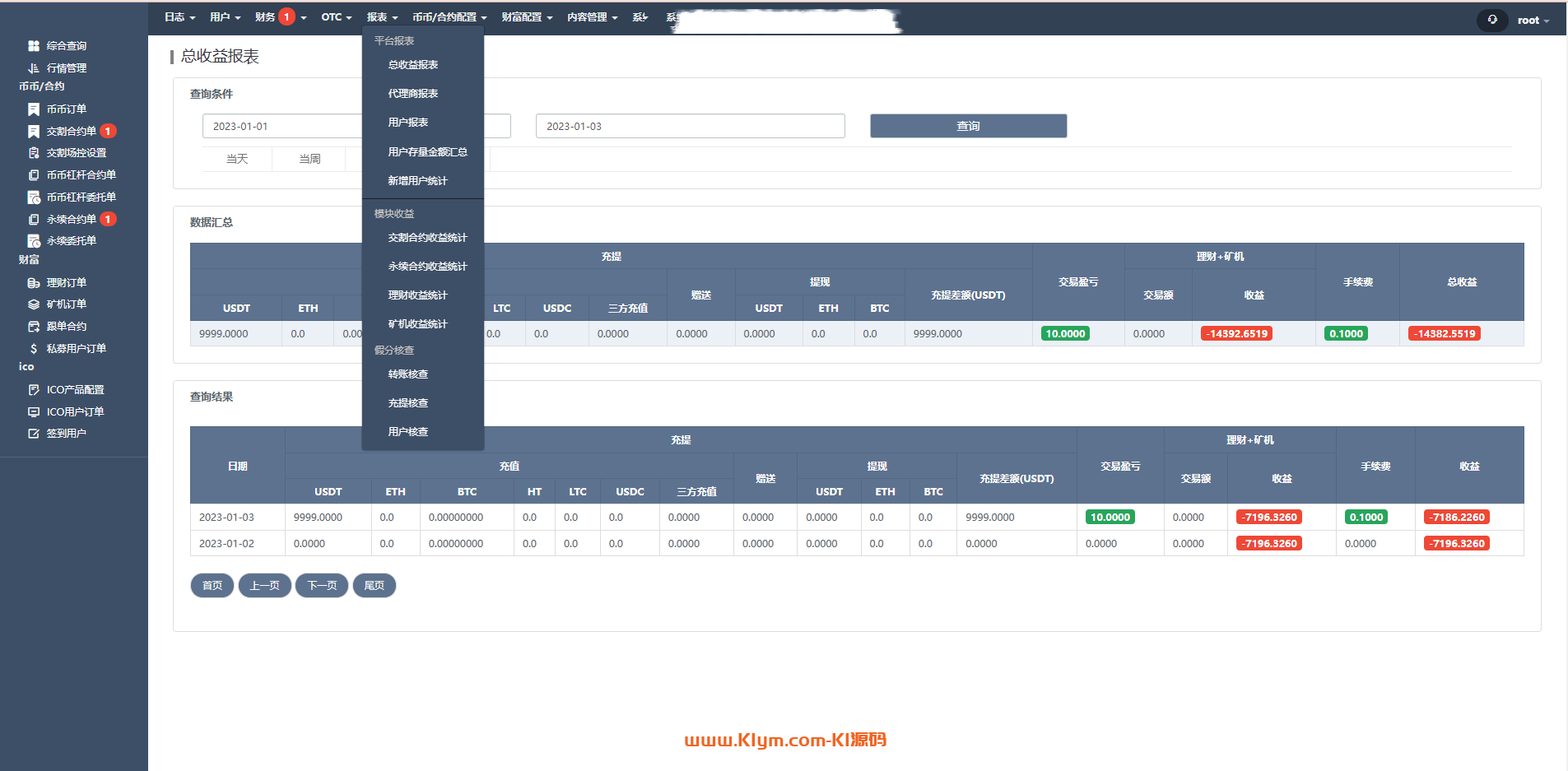Open the OTC dropdown menu
This screenshot has width=1568, height=771.
(336, 17)
